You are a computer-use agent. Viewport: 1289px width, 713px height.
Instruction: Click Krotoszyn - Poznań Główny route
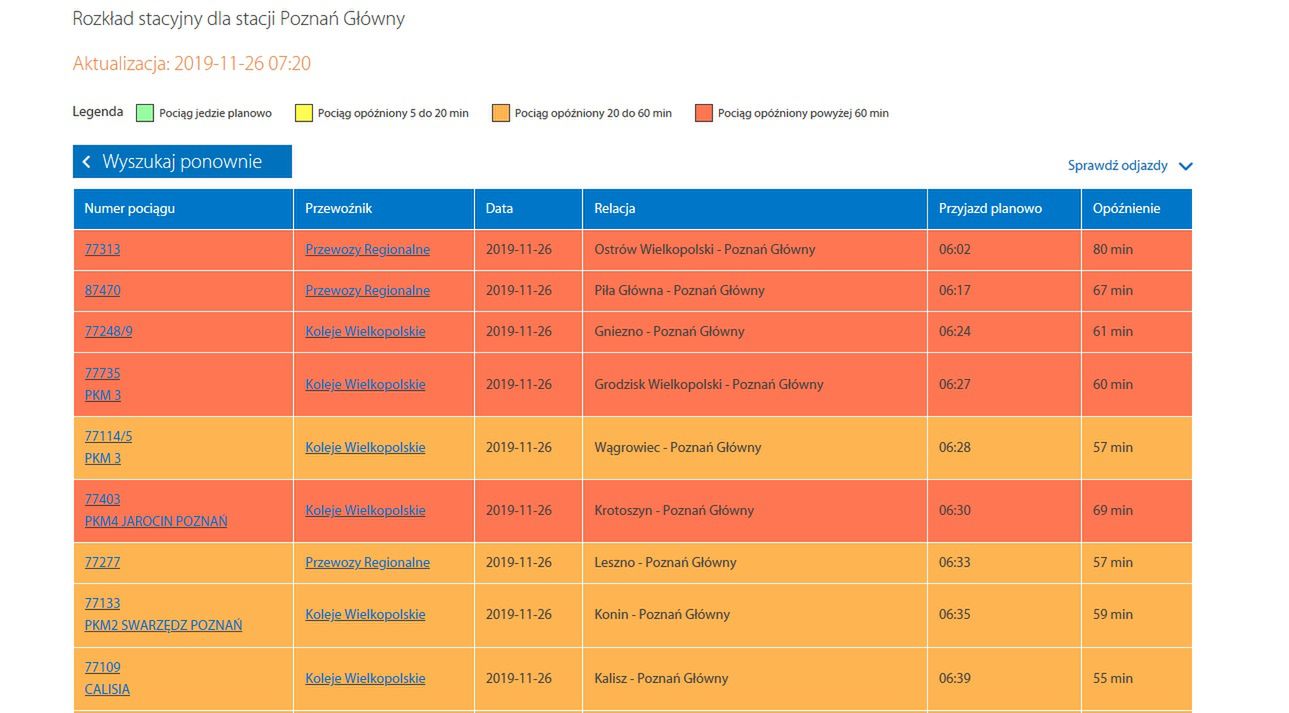pyautogui.click(x=674, y=510)
